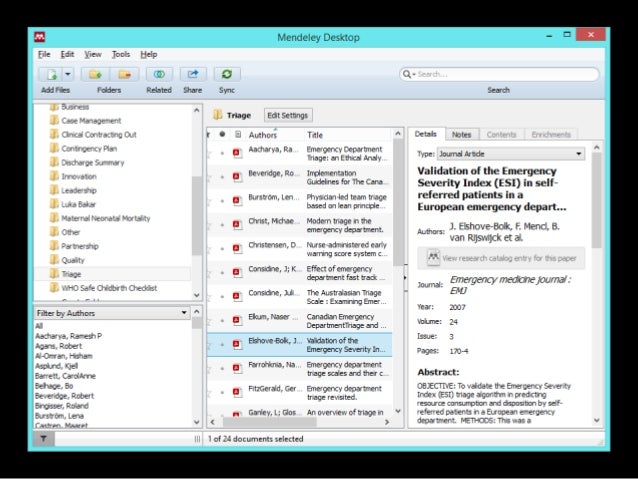
Task: Click the create new folder icon
Action: point(95,74)
